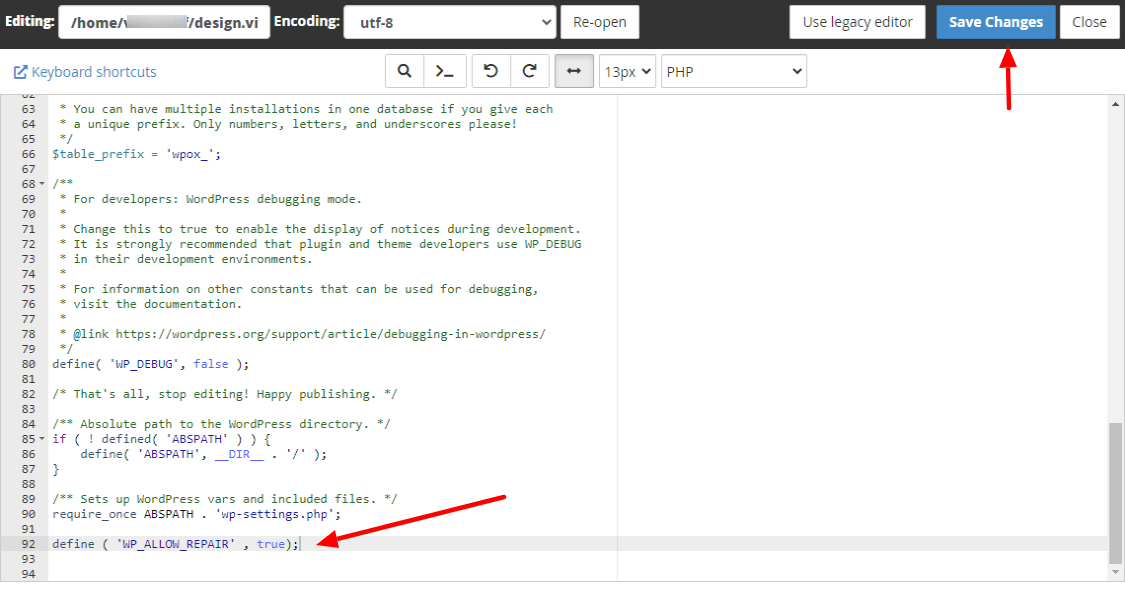Open the Keyboard shortcuts link
The width and height of the screenshot is (1125, 602).
[x=93, y=72]
